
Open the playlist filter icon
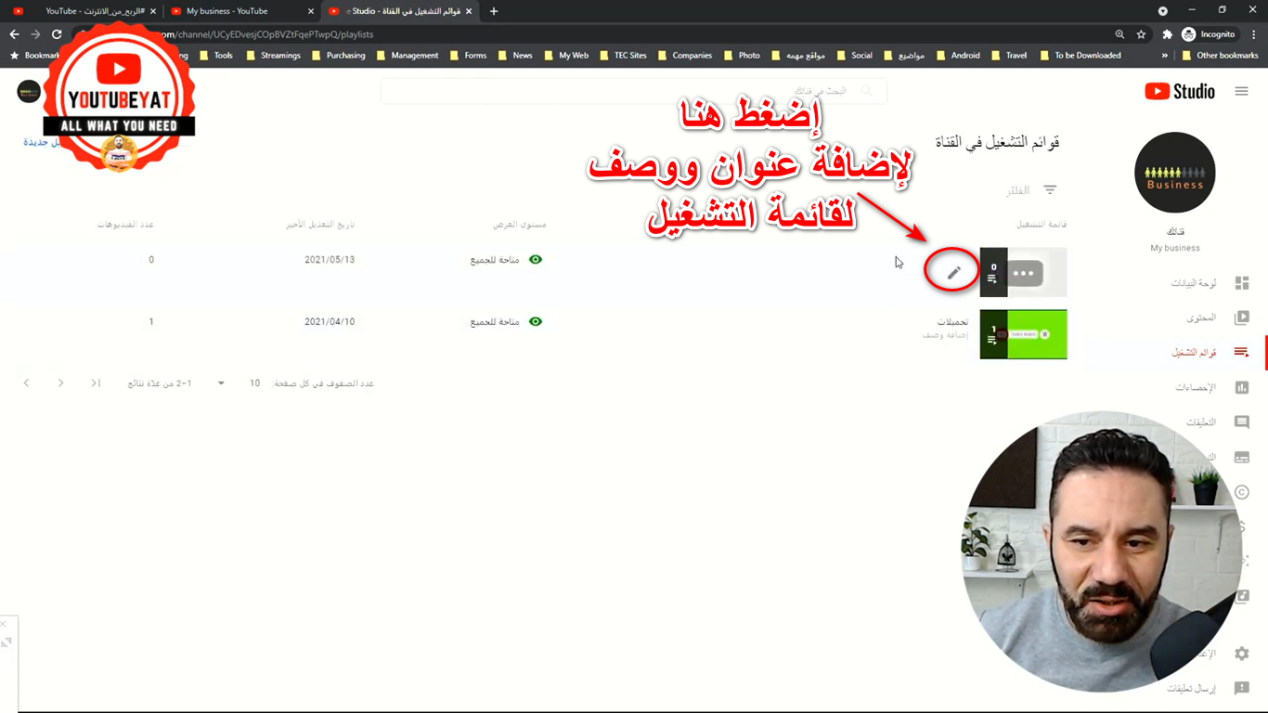[1050, 190]
